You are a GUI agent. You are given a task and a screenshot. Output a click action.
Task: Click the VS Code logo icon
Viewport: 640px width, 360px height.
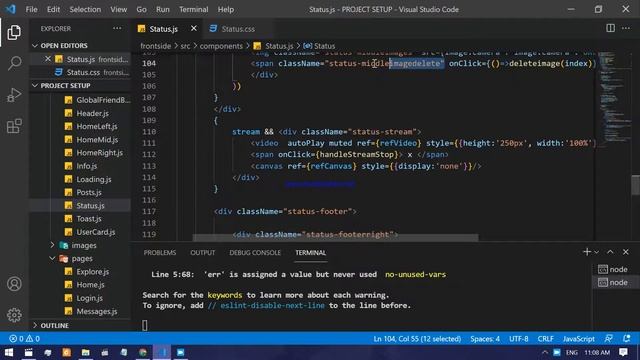tap(10, 9)
